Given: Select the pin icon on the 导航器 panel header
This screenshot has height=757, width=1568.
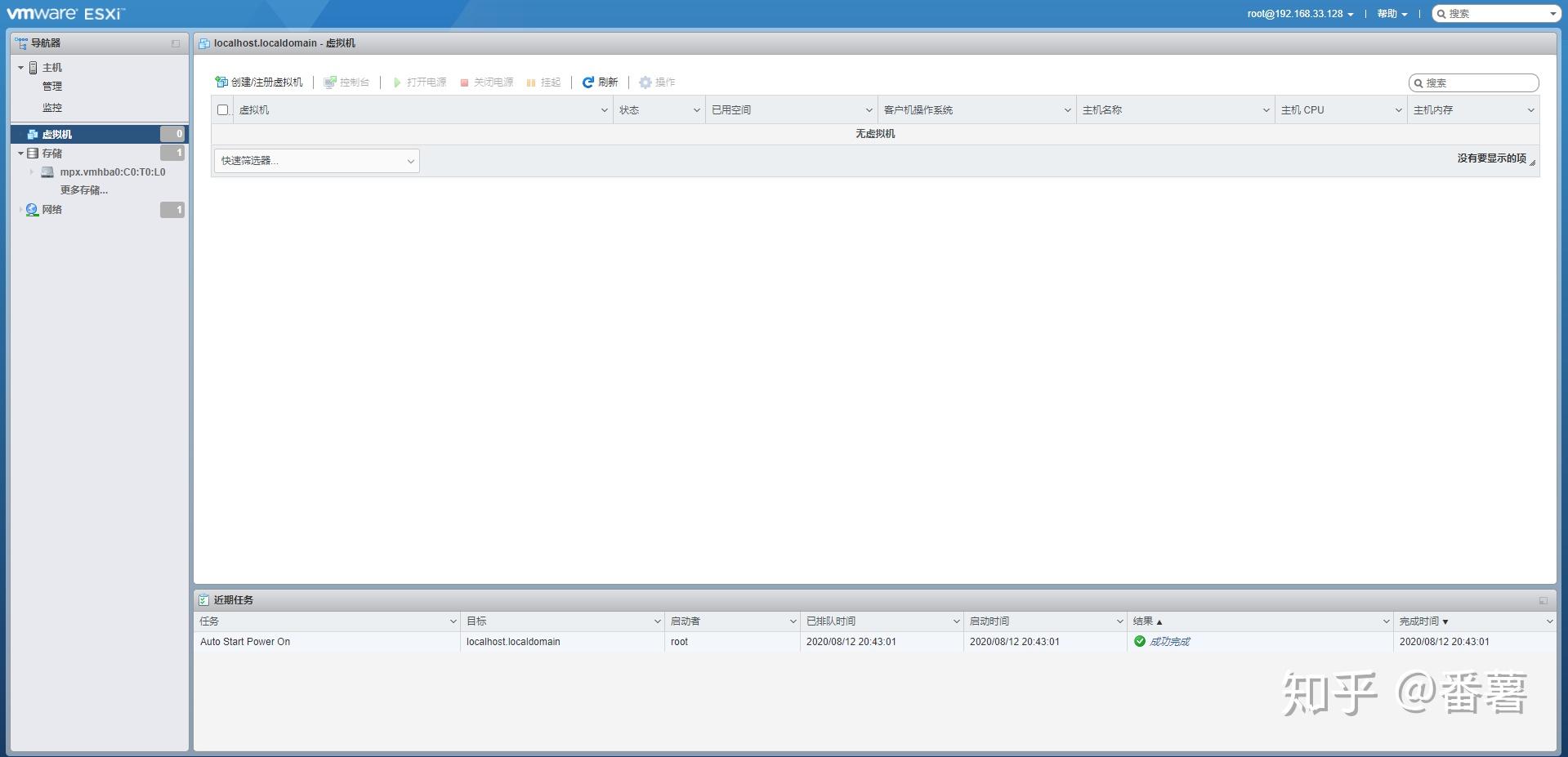Looking at the screenshot, I should click(x=175, y=42).
